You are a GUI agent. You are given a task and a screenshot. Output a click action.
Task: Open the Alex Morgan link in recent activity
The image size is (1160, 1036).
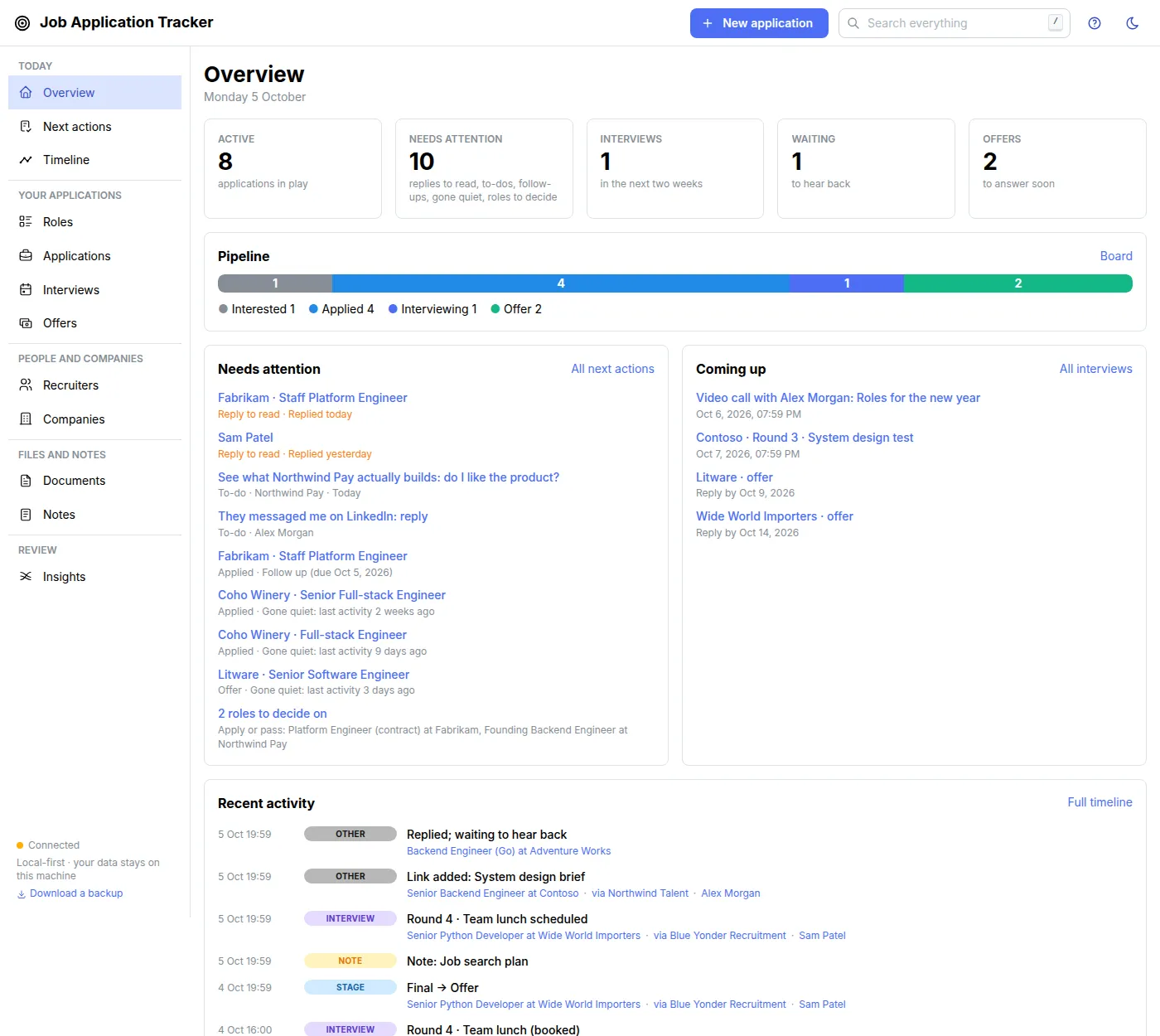(730, 893)
